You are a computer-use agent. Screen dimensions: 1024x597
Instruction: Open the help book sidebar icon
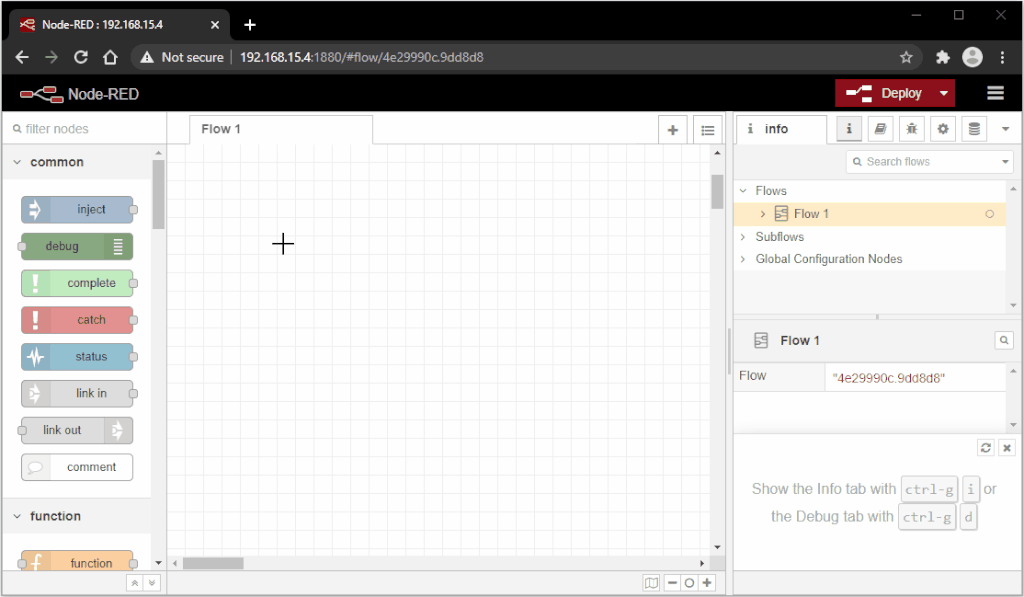(880, 129)
